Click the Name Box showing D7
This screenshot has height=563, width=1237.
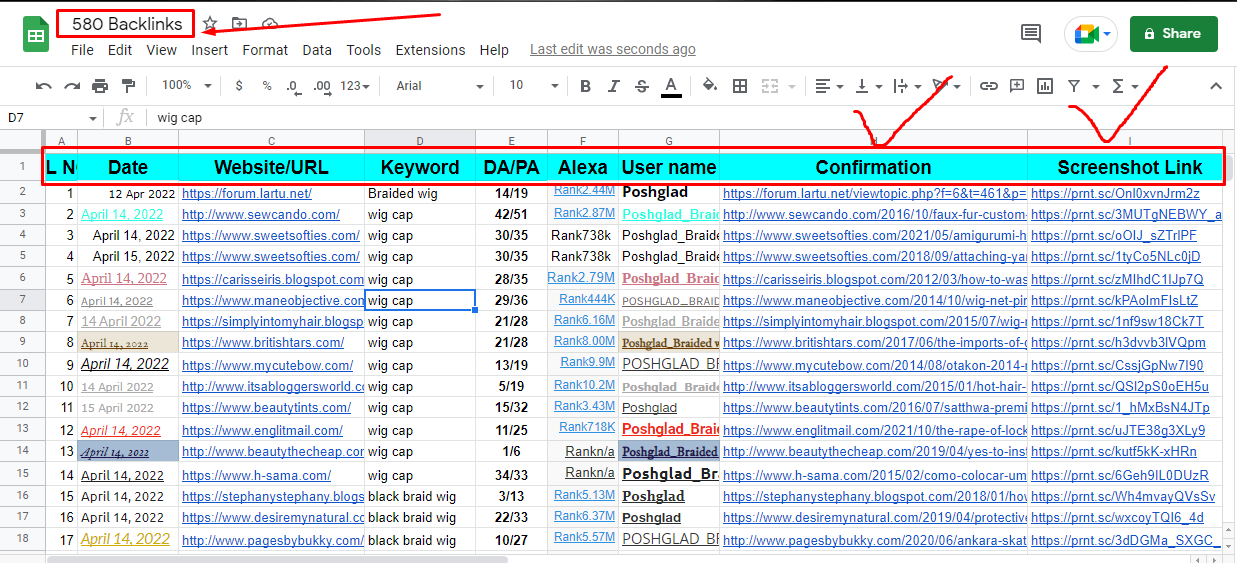pyautogui.click(x=45, y=118)
